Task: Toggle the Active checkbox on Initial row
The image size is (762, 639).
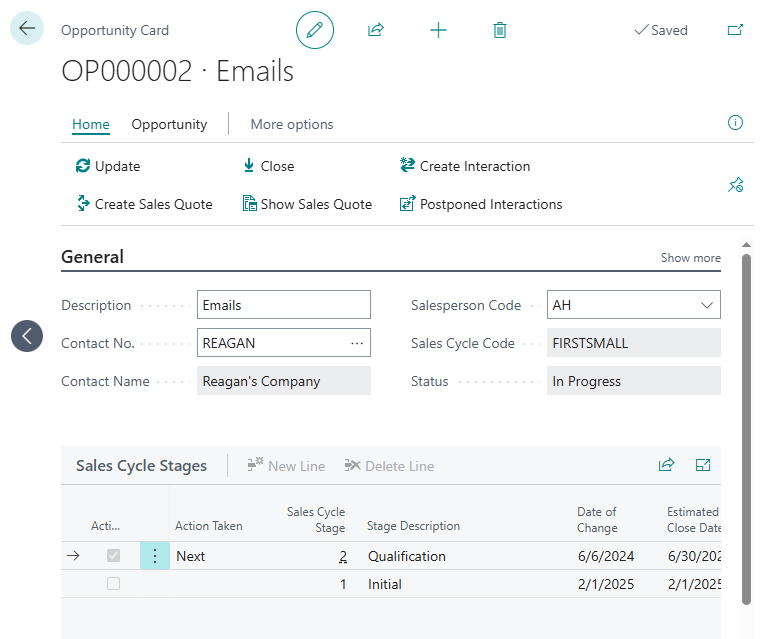Action: coord(113,584)
